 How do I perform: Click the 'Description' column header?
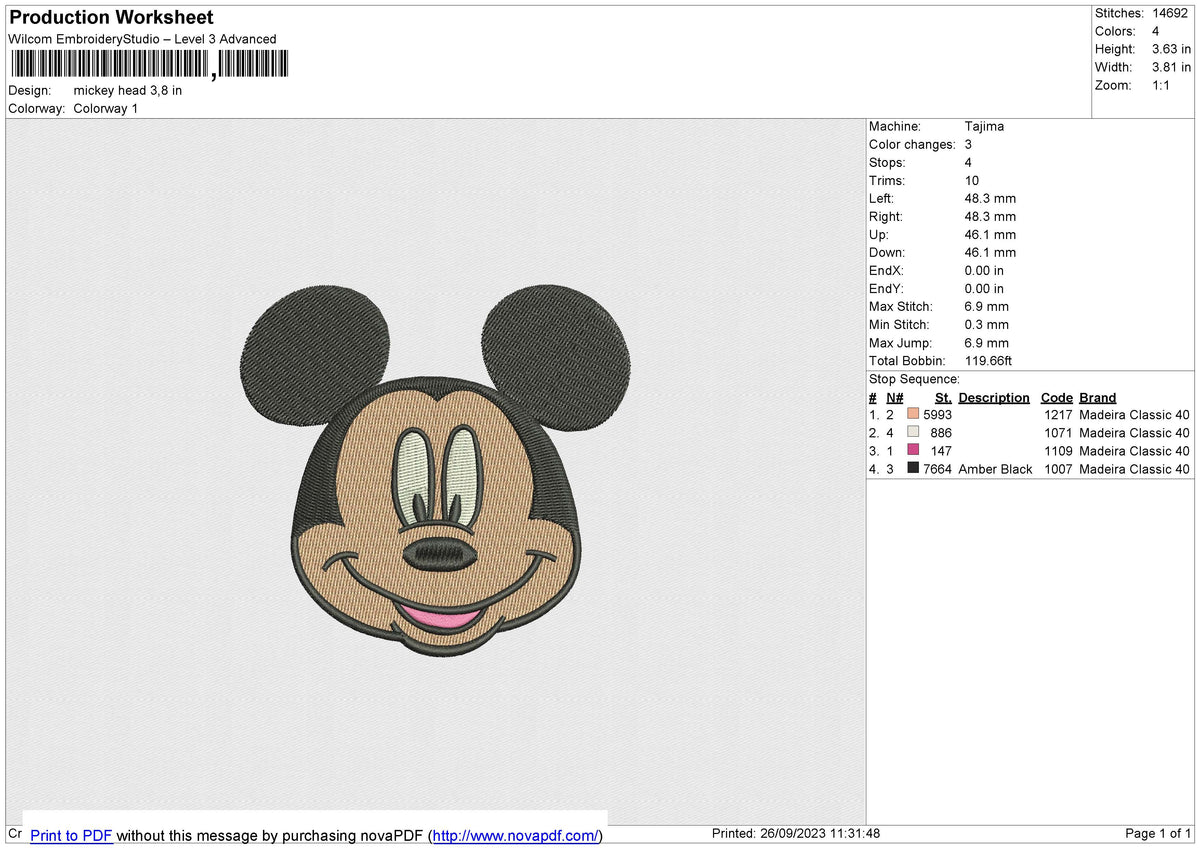tap(994, 397)
